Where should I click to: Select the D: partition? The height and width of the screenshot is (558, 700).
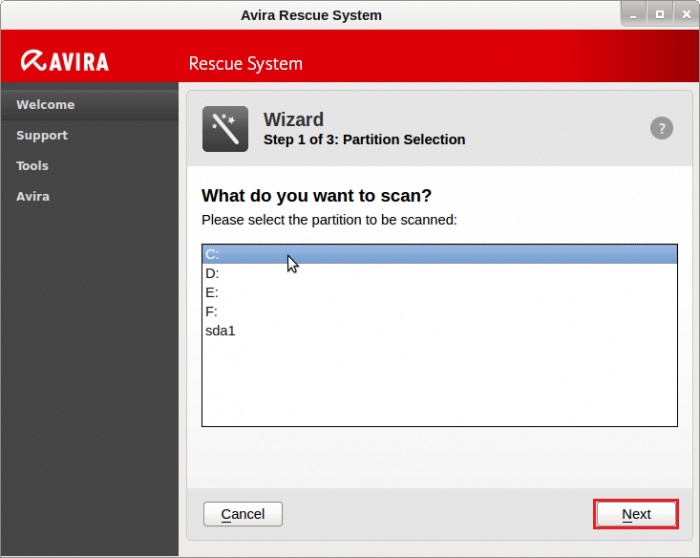[439, 273]
